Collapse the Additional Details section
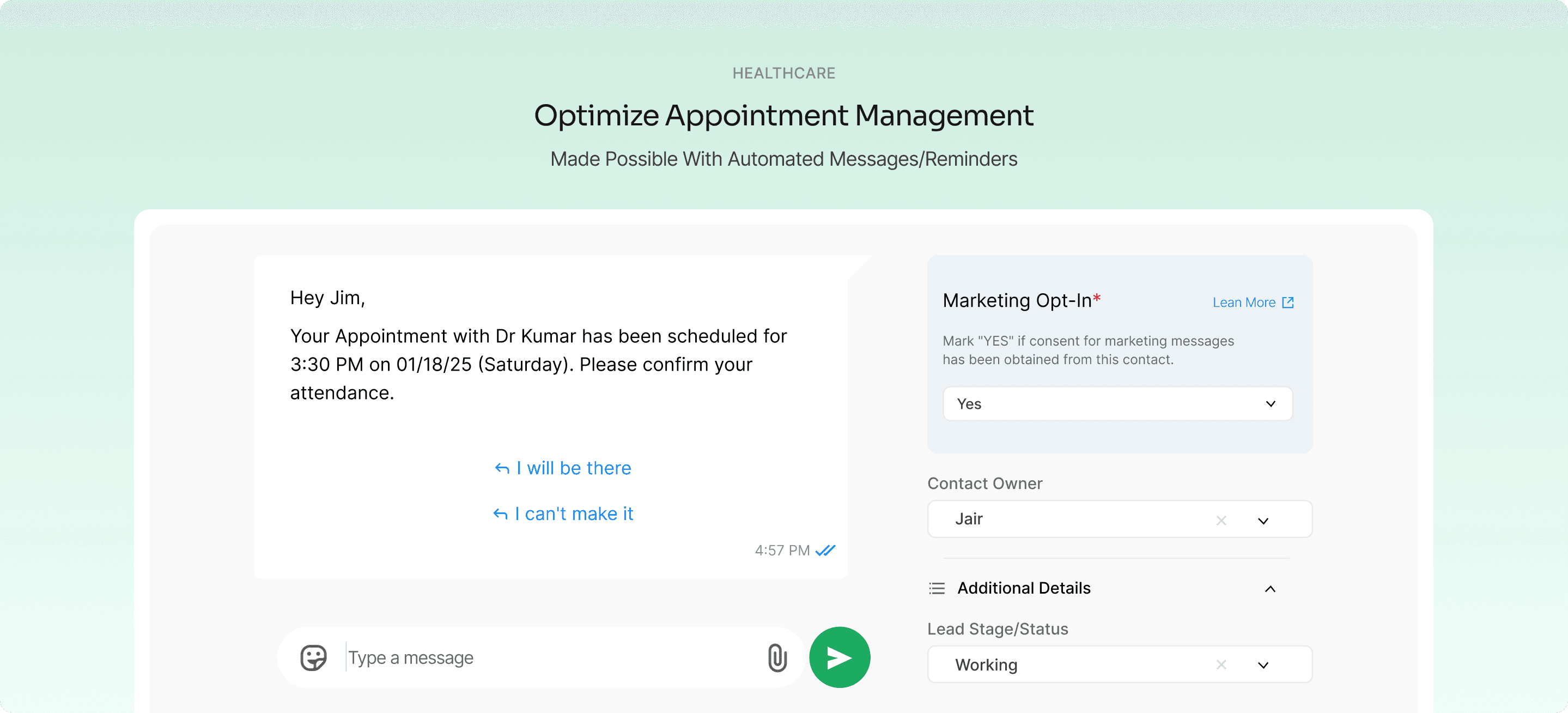The height and width of the screenshot is (713, 1568). (x=1272, y=588)
